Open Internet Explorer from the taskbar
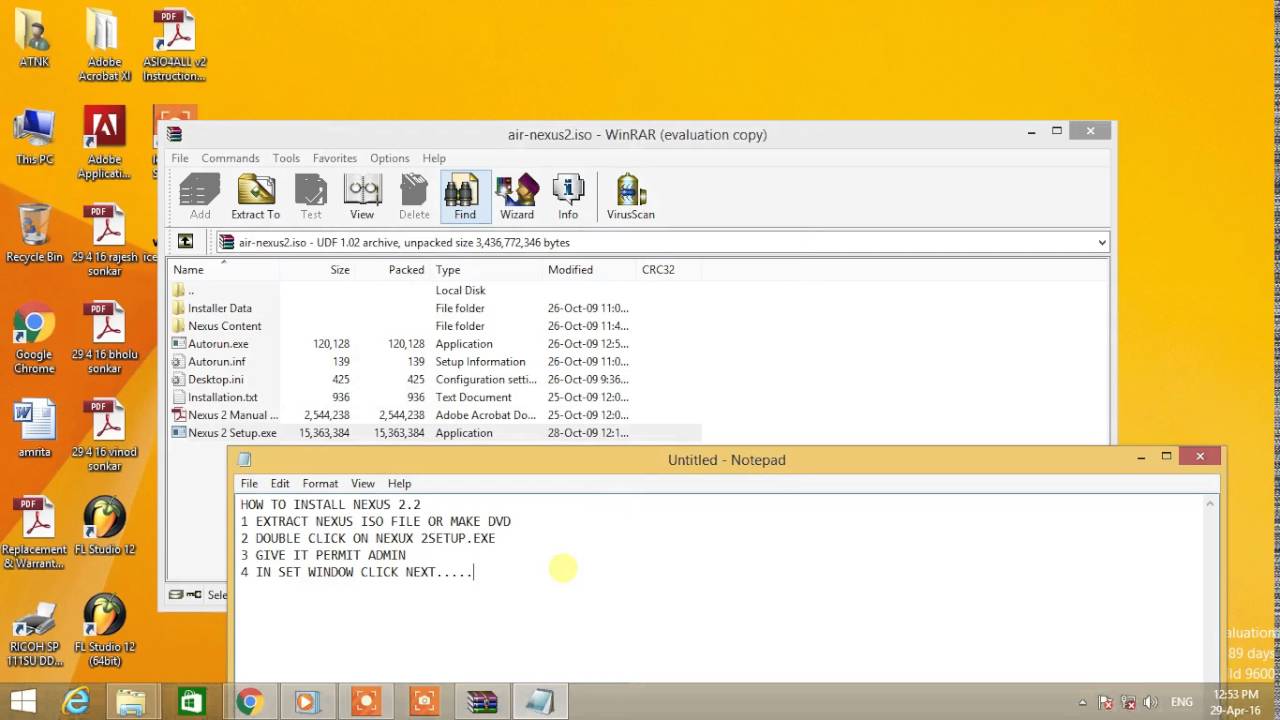1280x720 pixels. point(76,701)
